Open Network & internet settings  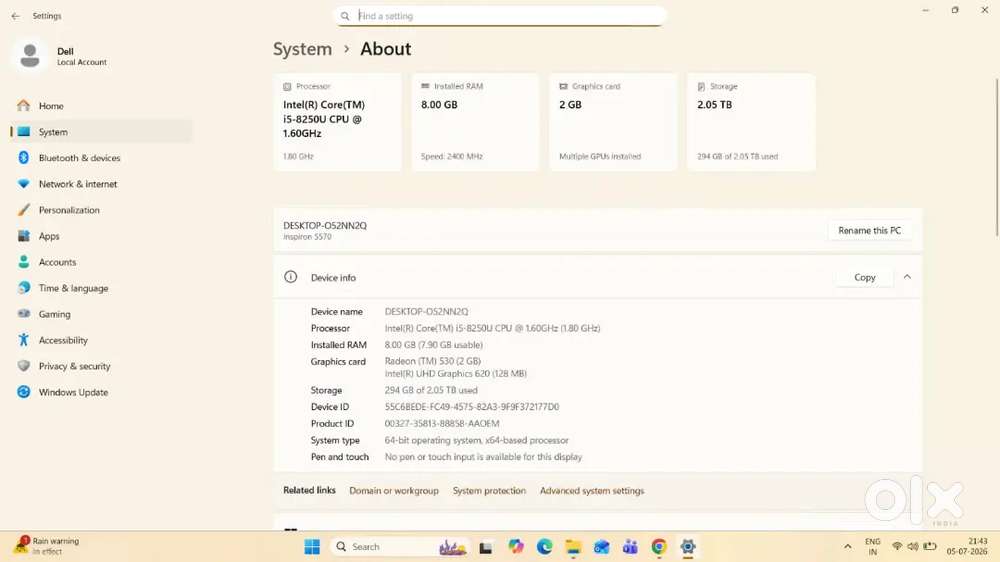[x=102, y=184]
